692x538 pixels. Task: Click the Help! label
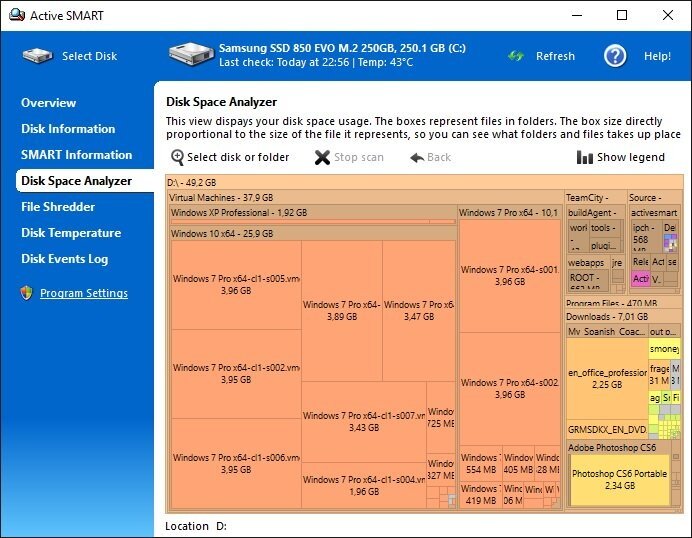tap(657, 56)
